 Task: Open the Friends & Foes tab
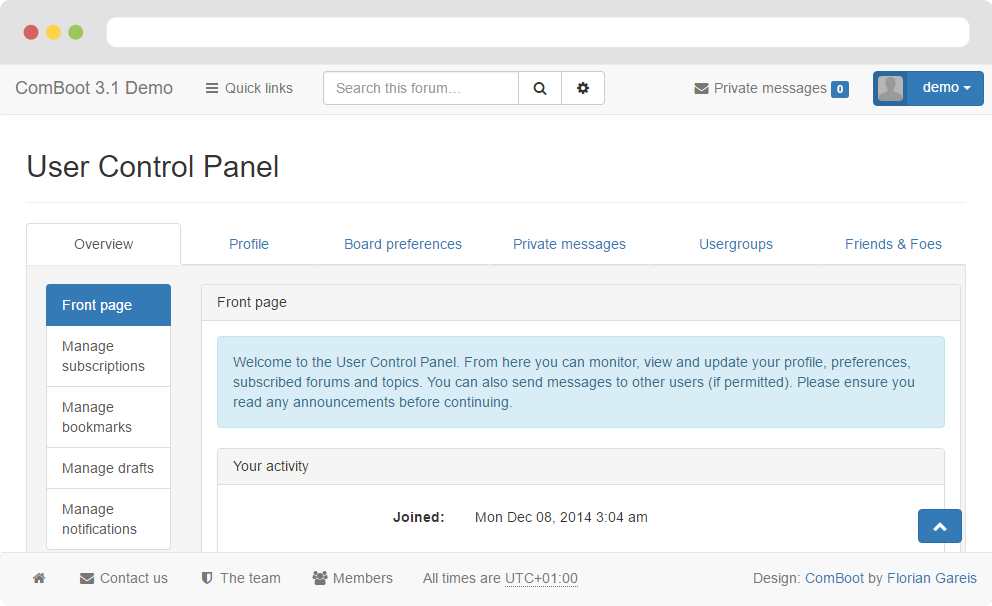(x=893, y=244)
